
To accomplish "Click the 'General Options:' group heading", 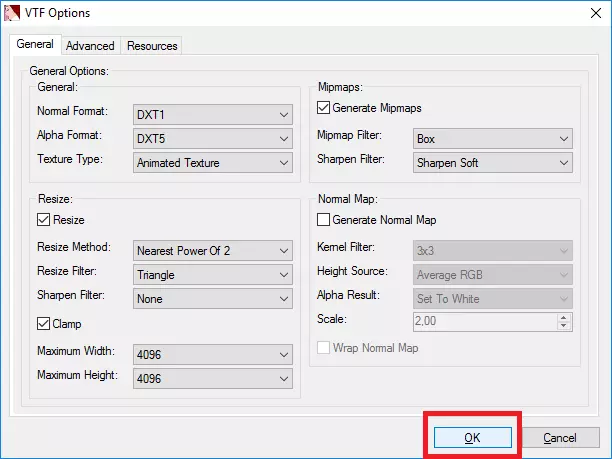I will [69, 71].
